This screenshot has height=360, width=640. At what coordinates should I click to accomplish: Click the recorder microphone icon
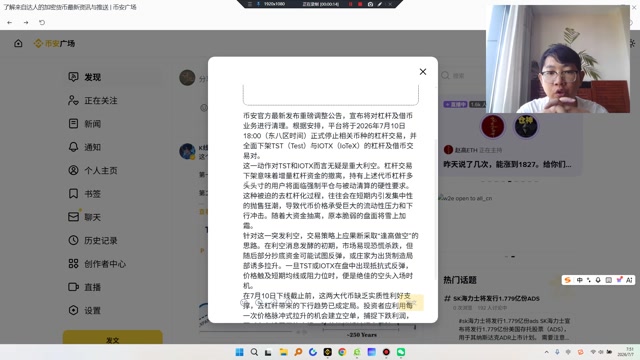coord(258,4)
